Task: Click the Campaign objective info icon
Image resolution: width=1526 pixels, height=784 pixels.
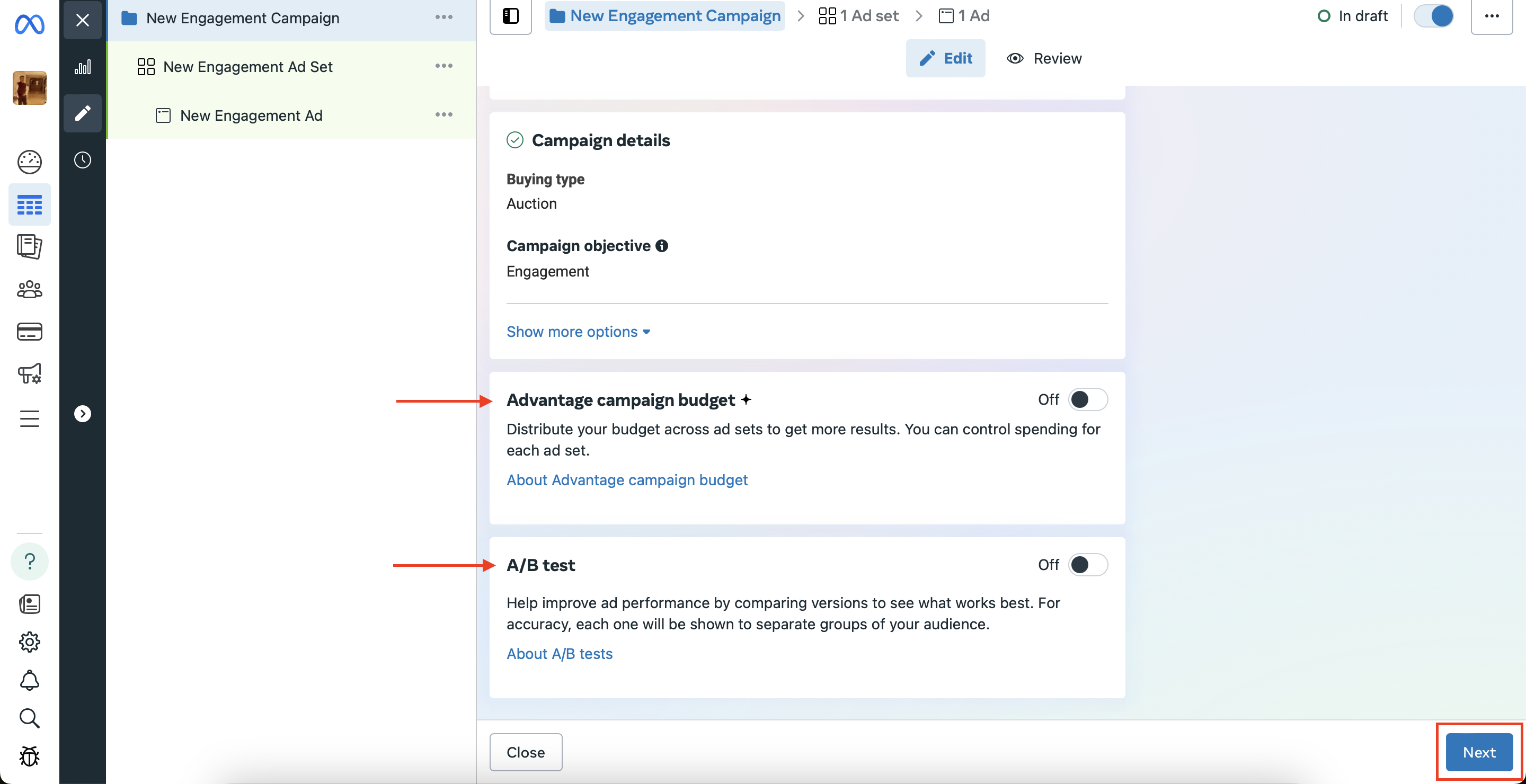Action: point(662,246)
